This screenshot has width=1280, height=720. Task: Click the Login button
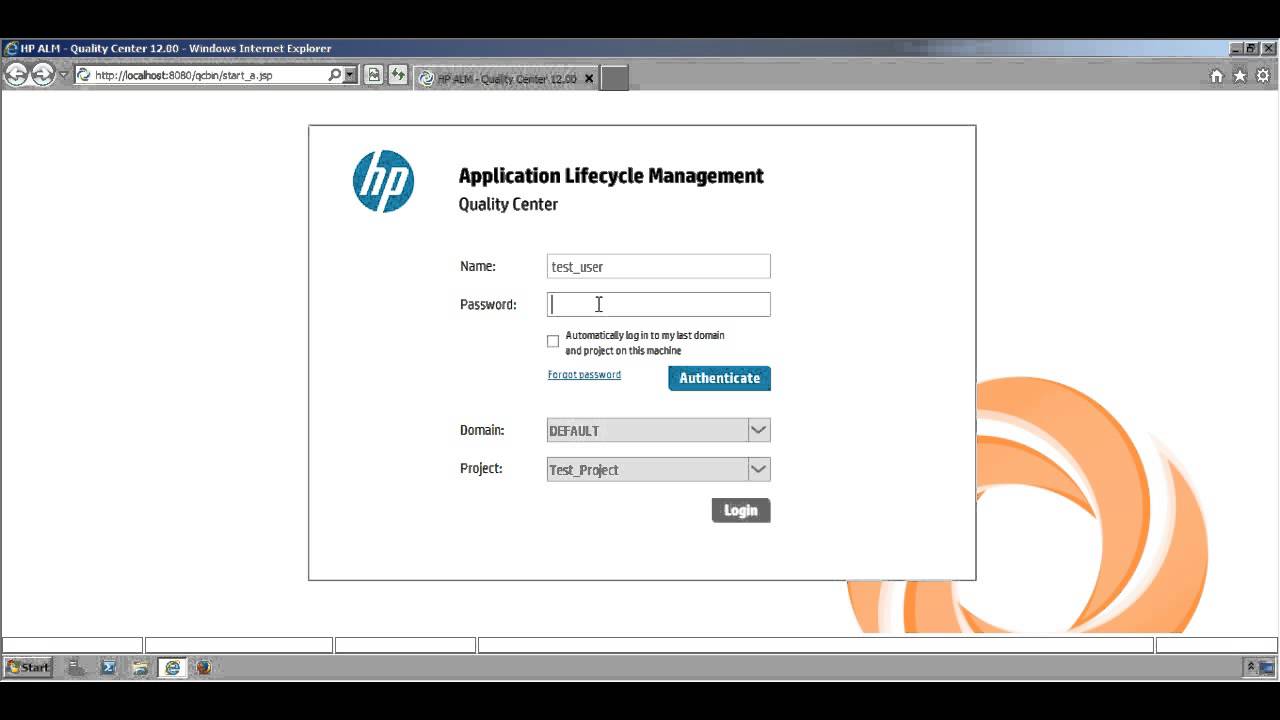741,510
